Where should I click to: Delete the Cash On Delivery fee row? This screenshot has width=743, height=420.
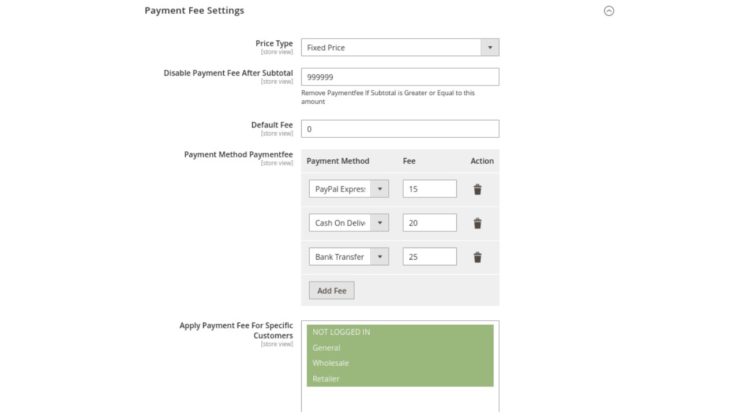pos(477,223)
